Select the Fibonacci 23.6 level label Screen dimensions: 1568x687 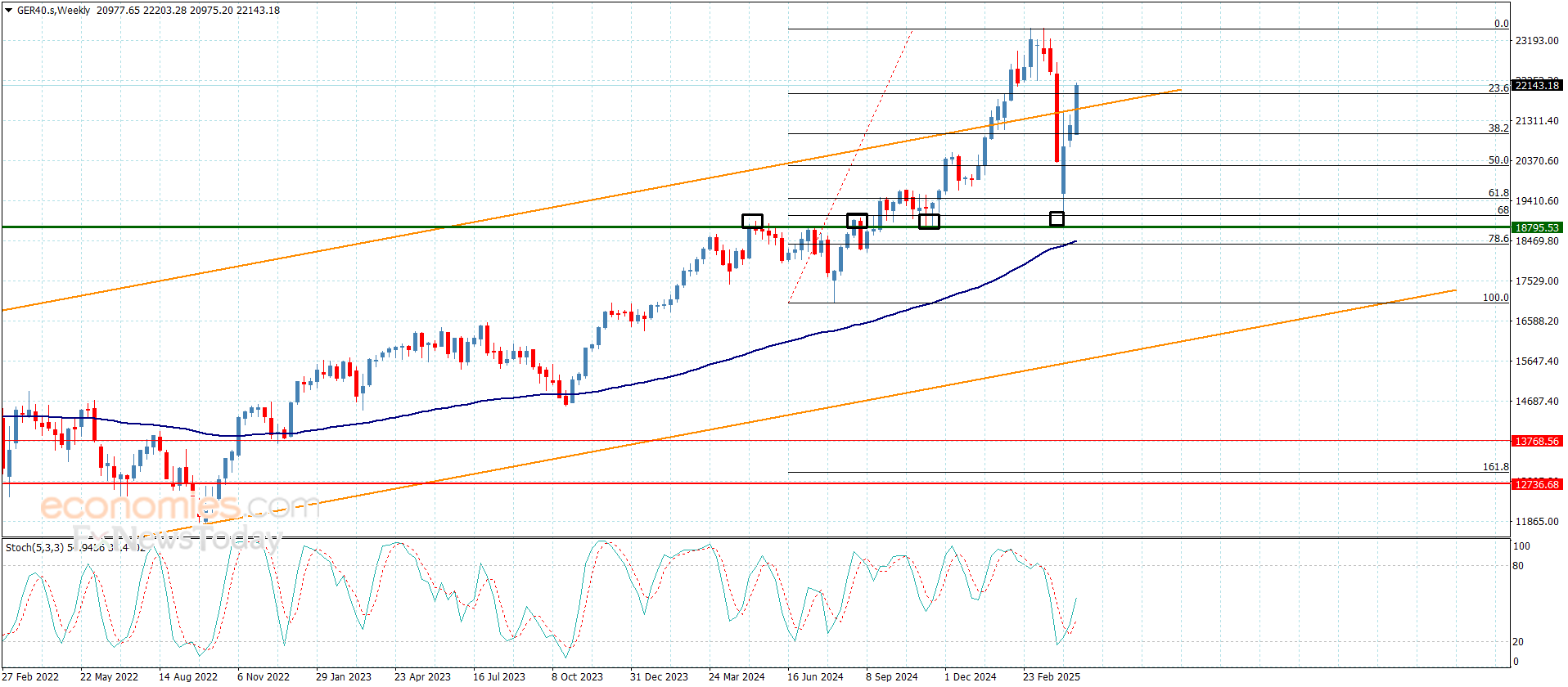(x=1498, y=88)
